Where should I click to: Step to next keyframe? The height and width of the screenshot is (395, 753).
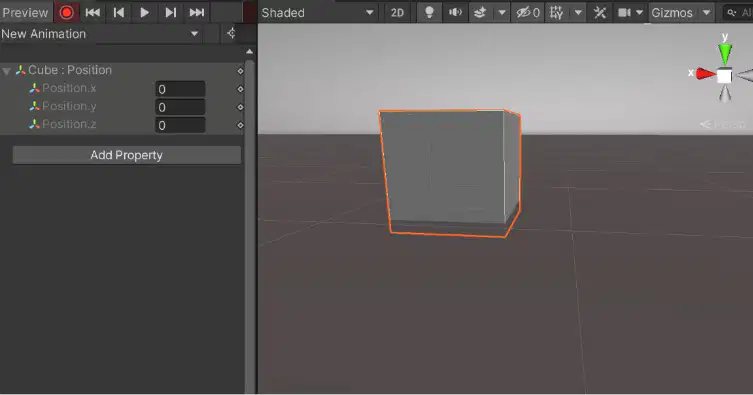click(x=170, y=12)
